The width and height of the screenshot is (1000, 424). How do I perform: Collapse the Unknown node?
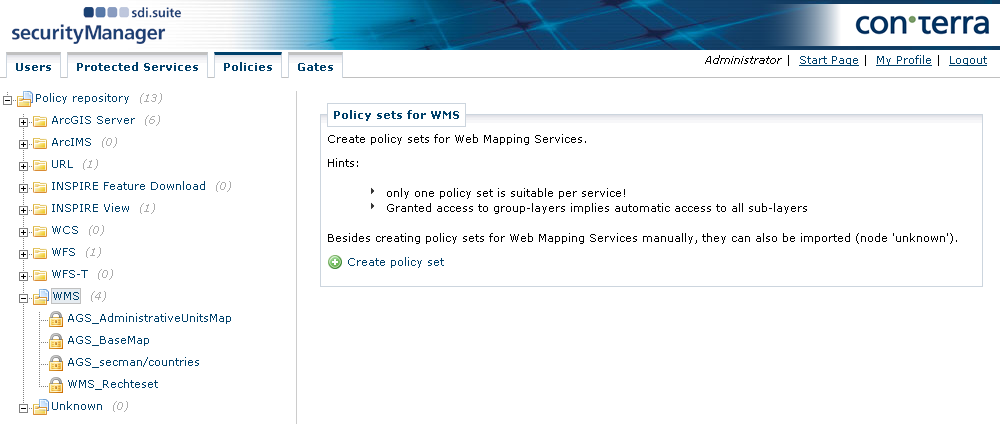click(x=24, y=408)
